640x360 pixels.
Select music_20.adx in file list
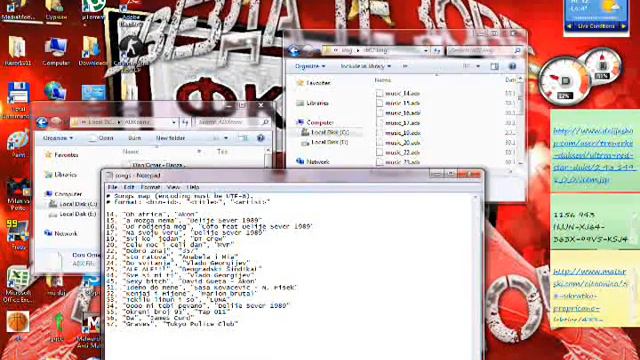point(402,143)
